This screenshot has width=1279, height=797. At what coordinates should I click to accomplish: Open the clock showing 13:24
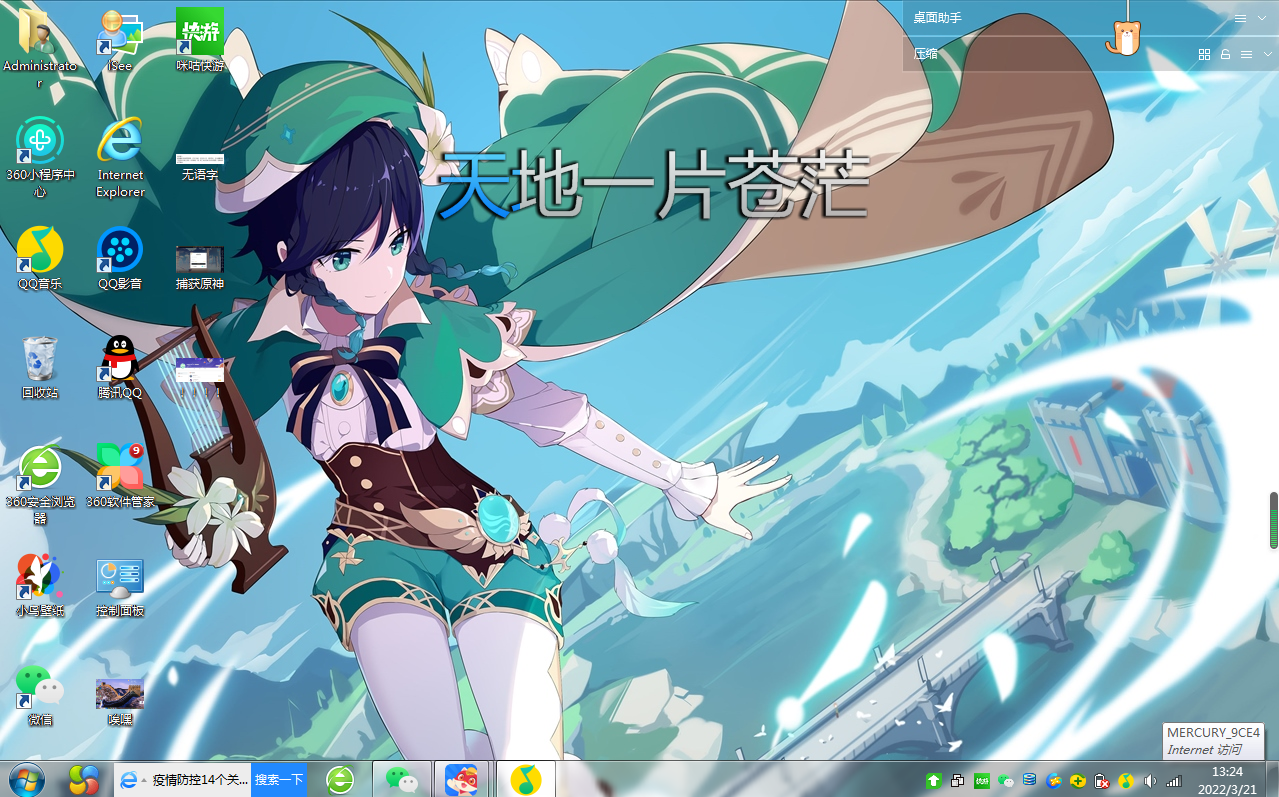click(1227, 780)
